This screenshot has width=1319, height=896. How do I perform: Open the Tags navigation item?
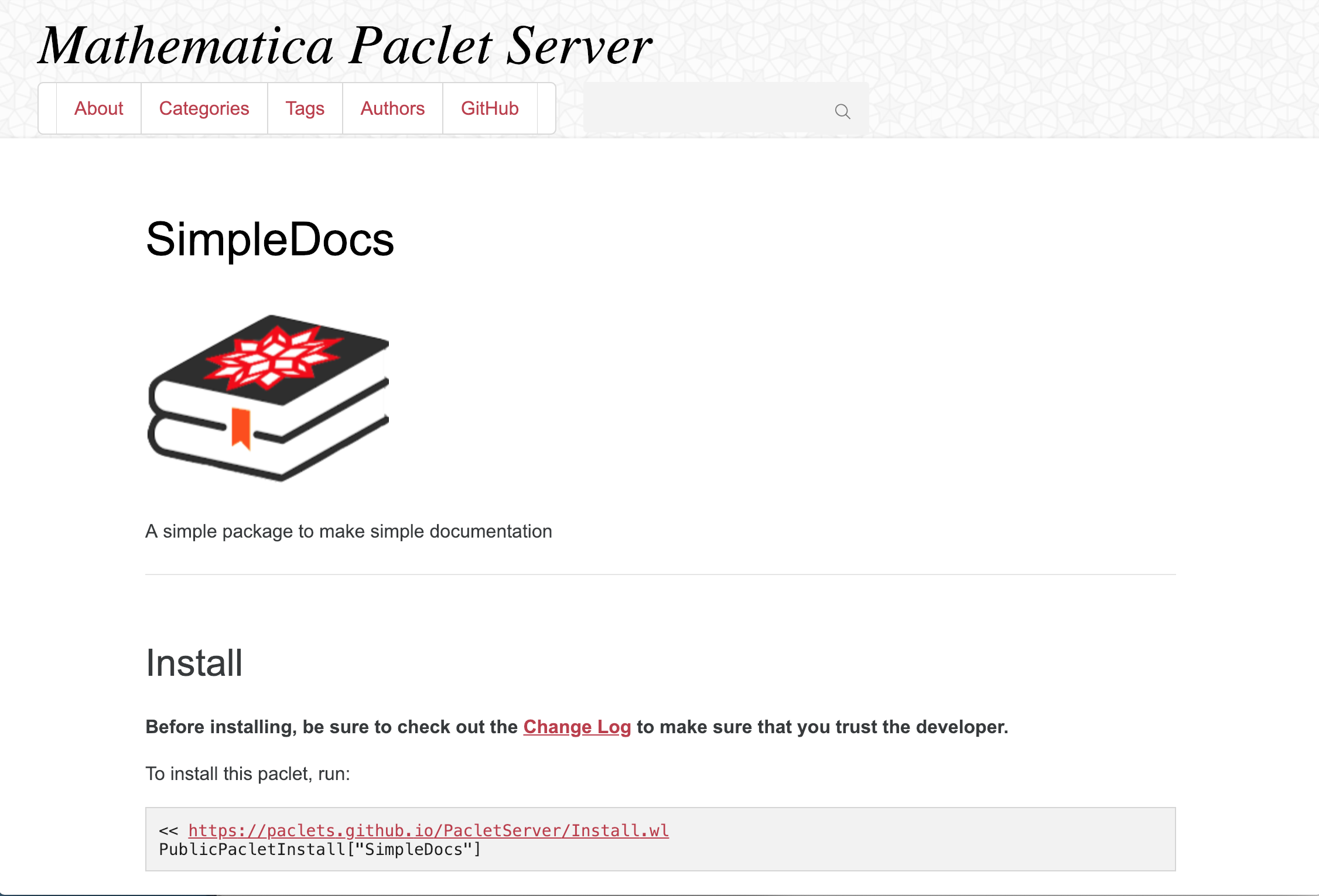[305, 108]
